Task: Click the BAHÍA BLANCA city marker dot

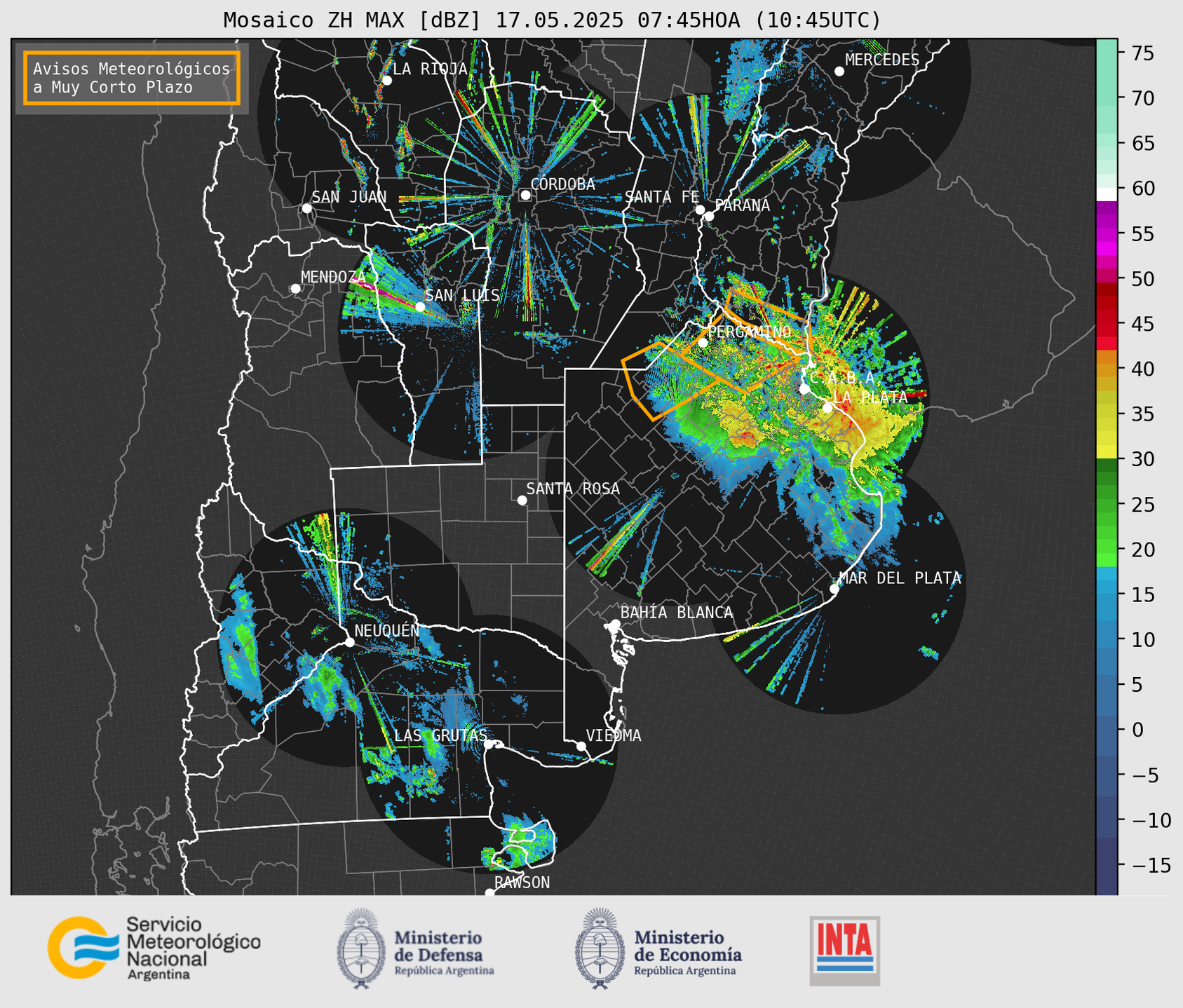Action: pos(615,624)
